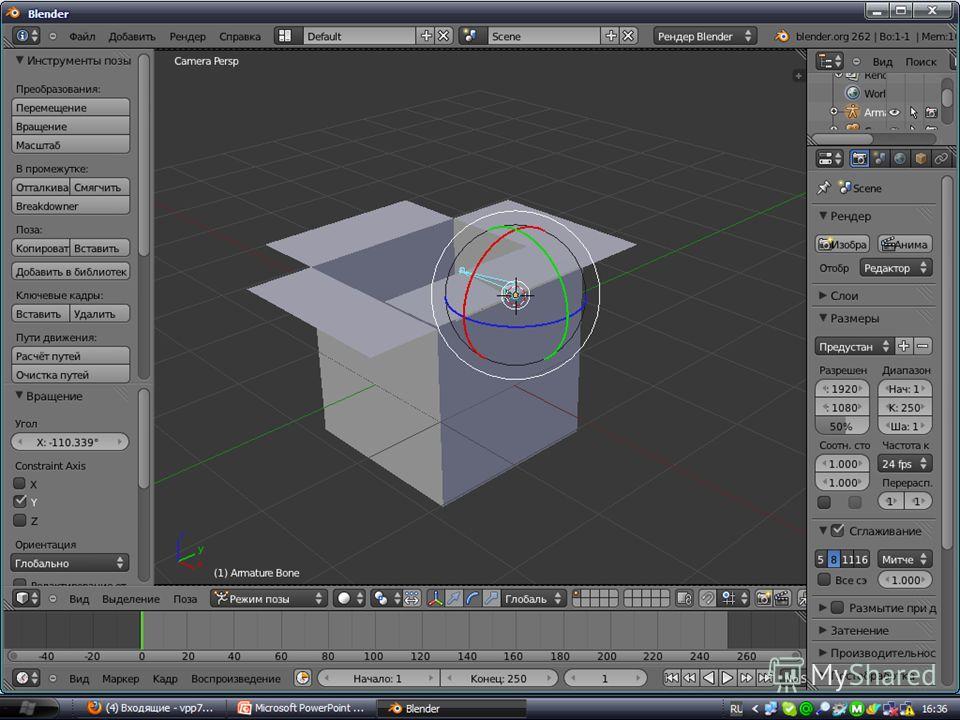Open the 24 fps frame rate dropdown
Screen dimensions: 960x720
tap(904, 463)
